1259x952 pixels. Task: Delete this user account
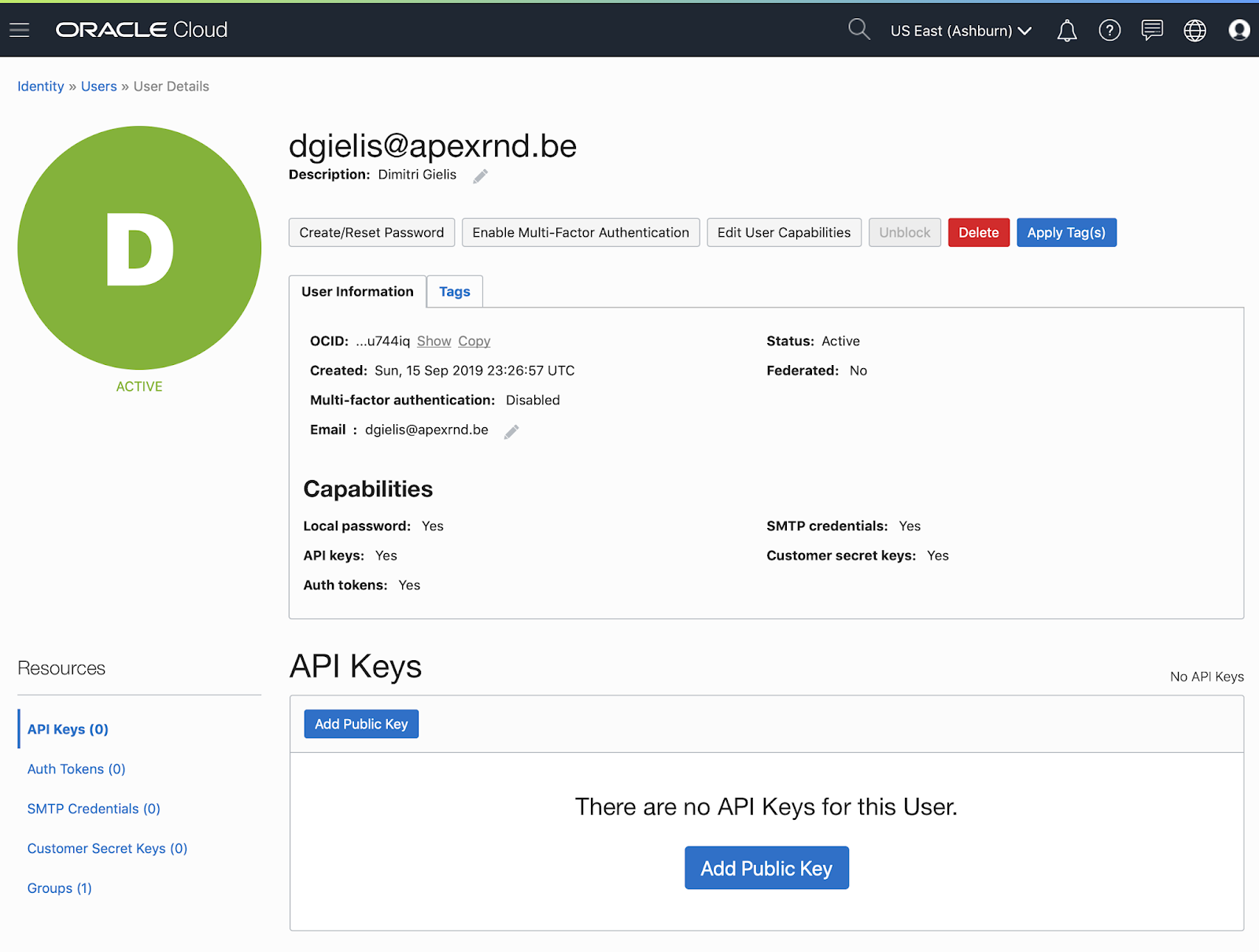[978, 232]
